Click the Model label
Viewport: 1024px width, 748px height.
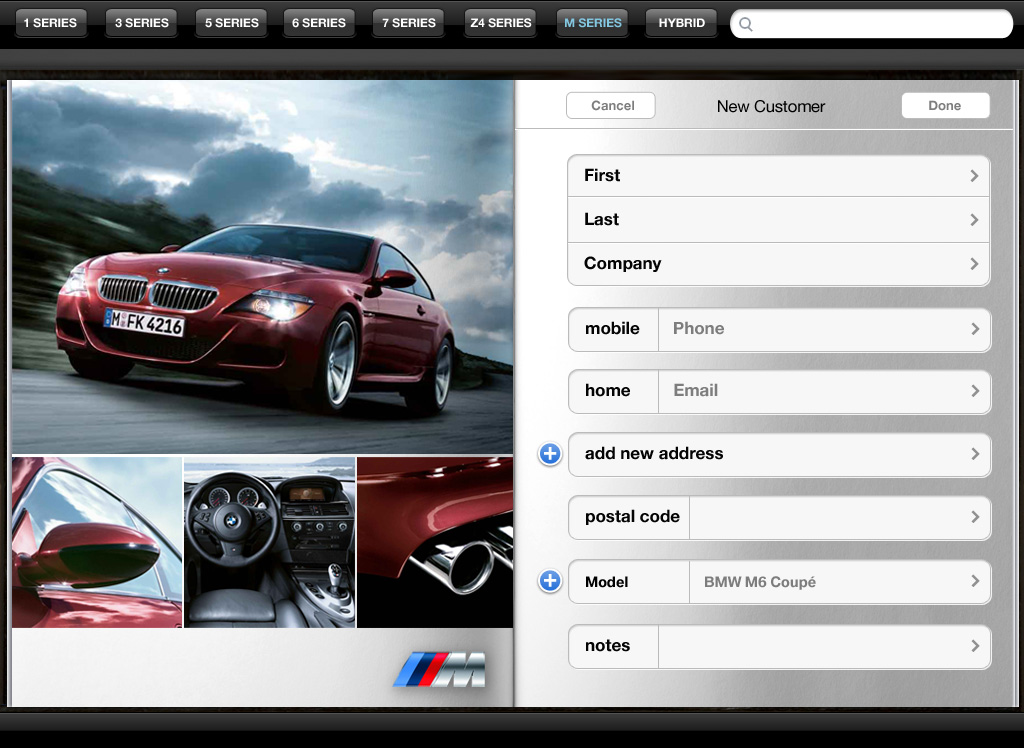click(607, 582)
